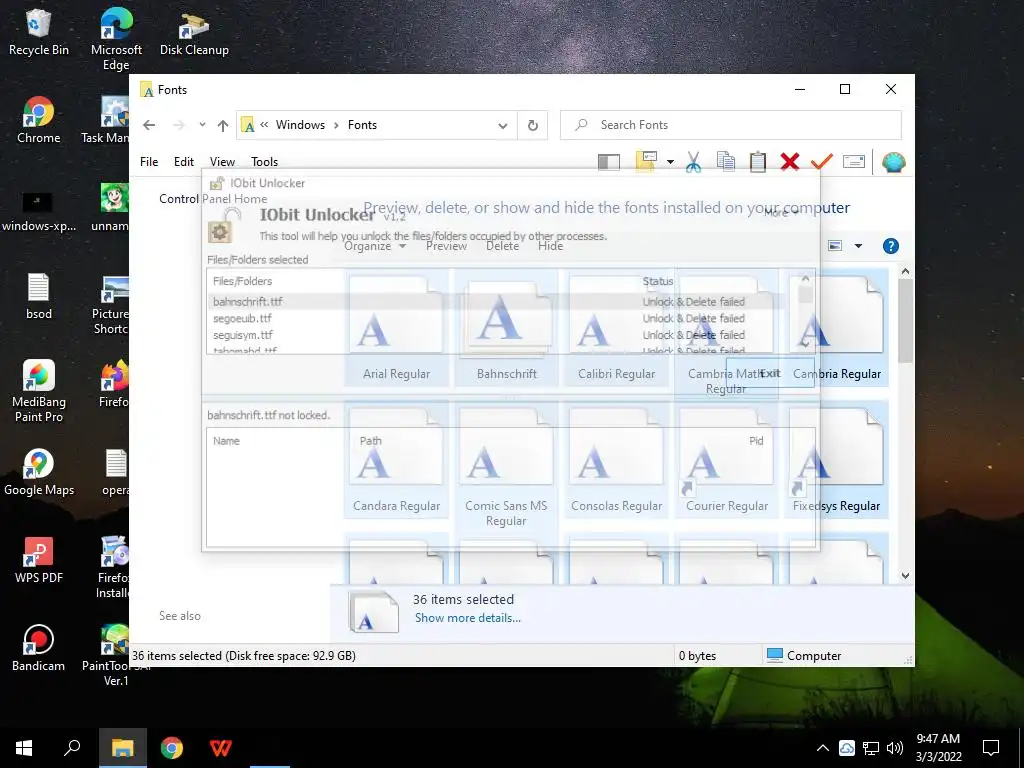1024x768 pixels.
Task: Click the Show more details link
Action: click(468, 618)
